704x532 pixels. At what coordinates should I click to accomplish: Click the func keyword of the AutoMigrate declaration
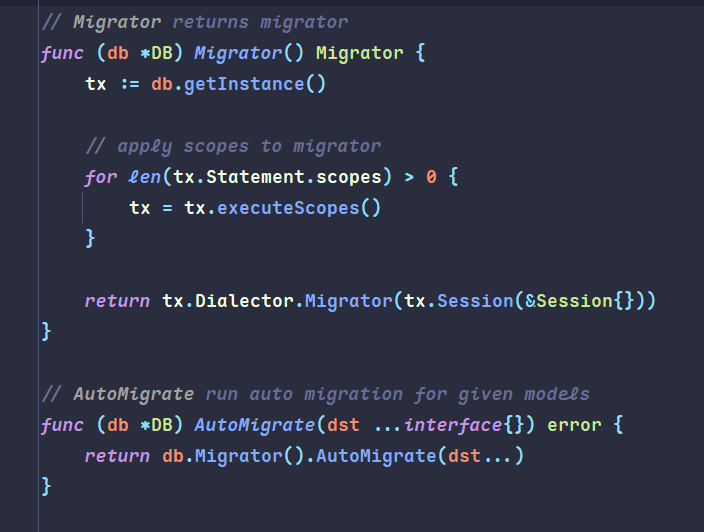[63, 425]
